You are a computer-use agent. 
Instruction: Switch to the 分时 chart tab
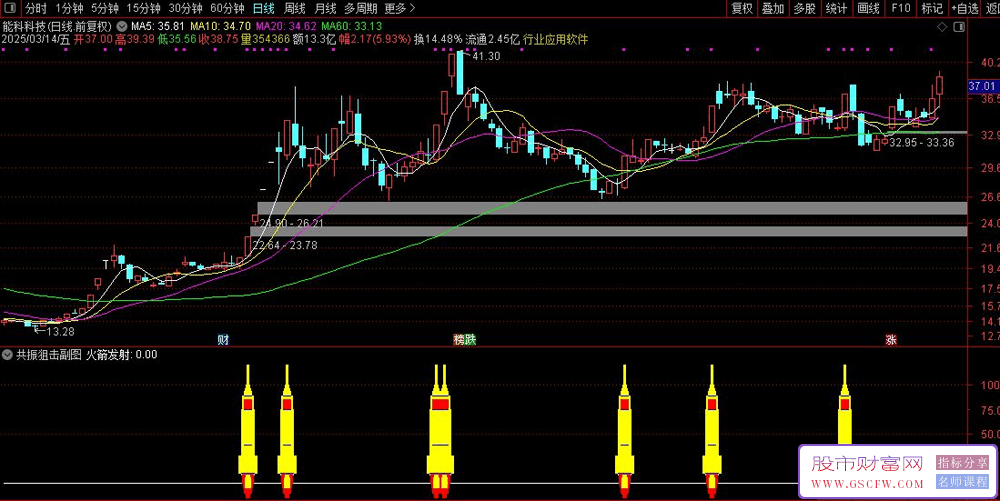(x=36, y=8)
